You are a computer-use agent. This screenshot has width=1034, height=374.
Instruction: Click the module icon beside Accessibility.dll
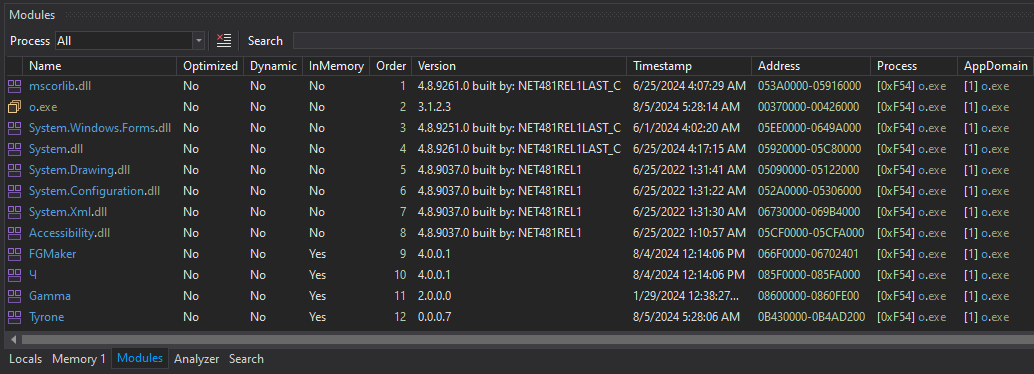15,233
